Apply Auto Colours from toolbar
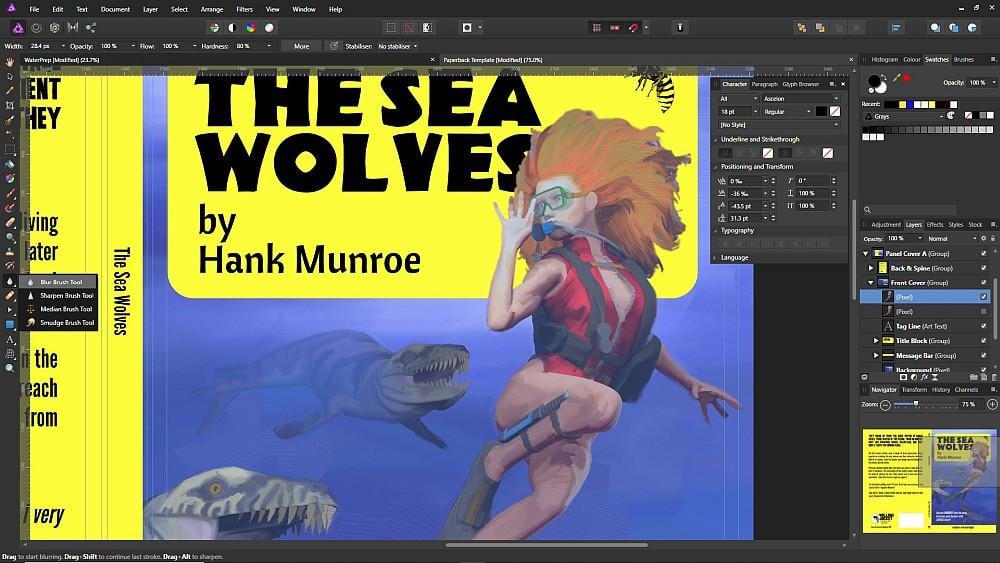This screenshot has width=1000, height=563. (x=251, y=27)
